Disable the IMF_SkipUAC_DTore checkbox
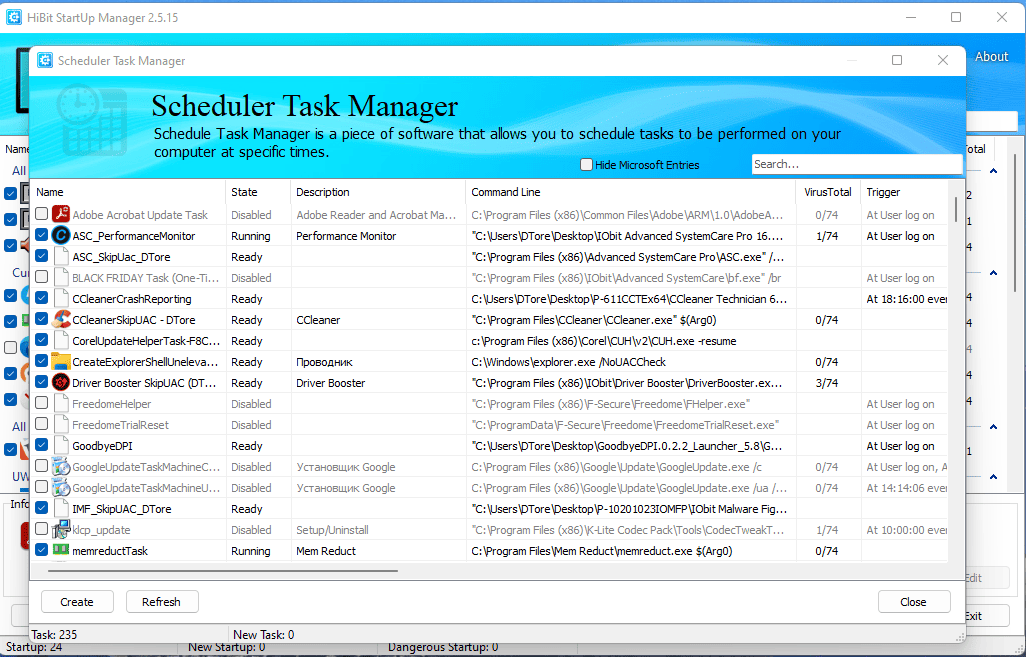 [x=41, y=508]
